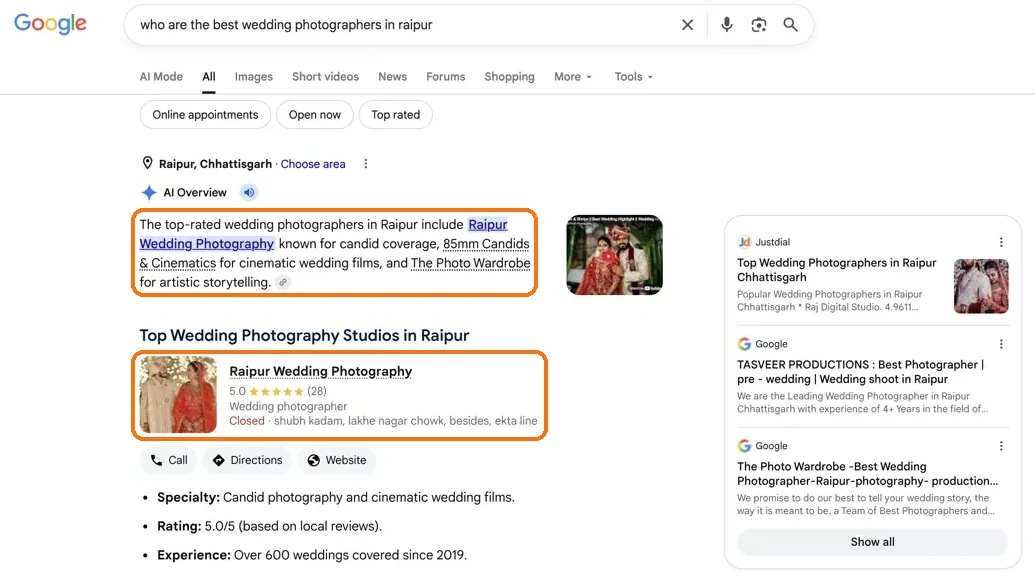Expand the Tools dropdown
This screenshot has height=577, width=1035.
[634, 77]
